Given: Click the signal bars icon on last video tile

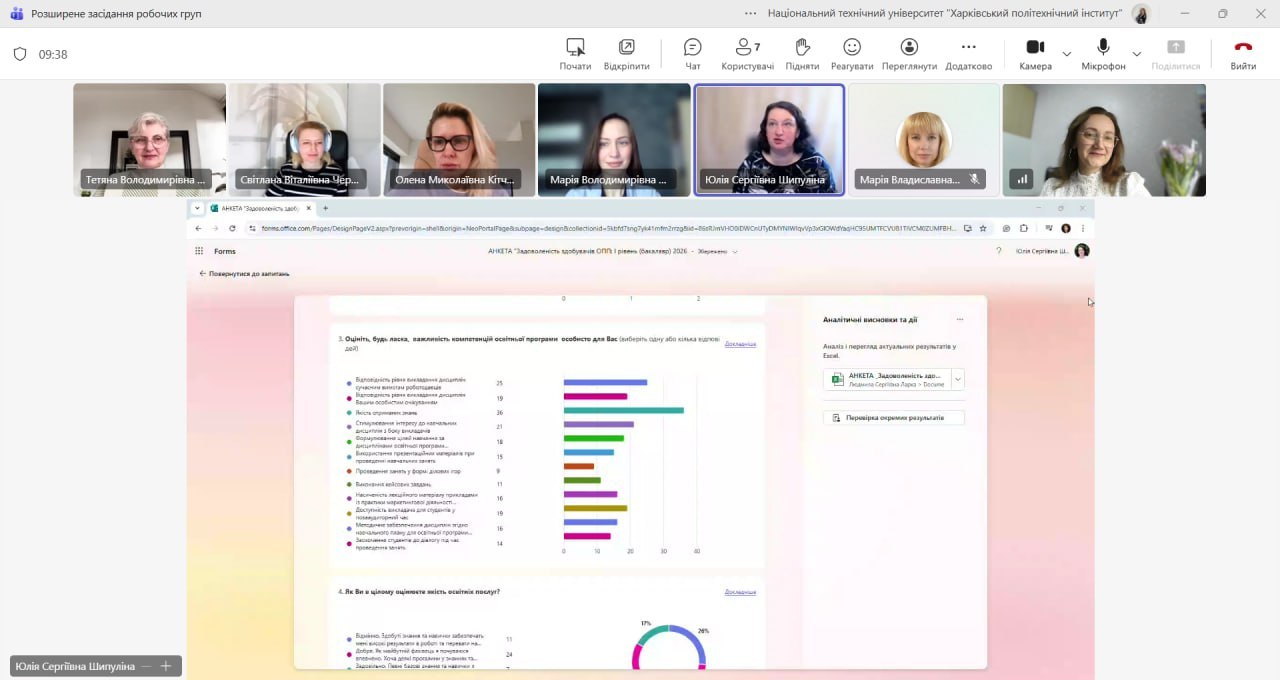Looking at the screenshot, I should tap(1021, 180).
